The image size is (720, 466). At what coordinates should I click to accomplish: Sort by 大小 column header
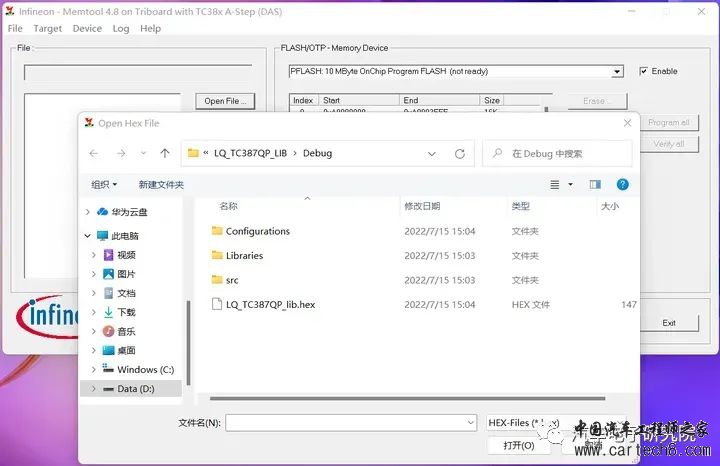click(610, 206)
